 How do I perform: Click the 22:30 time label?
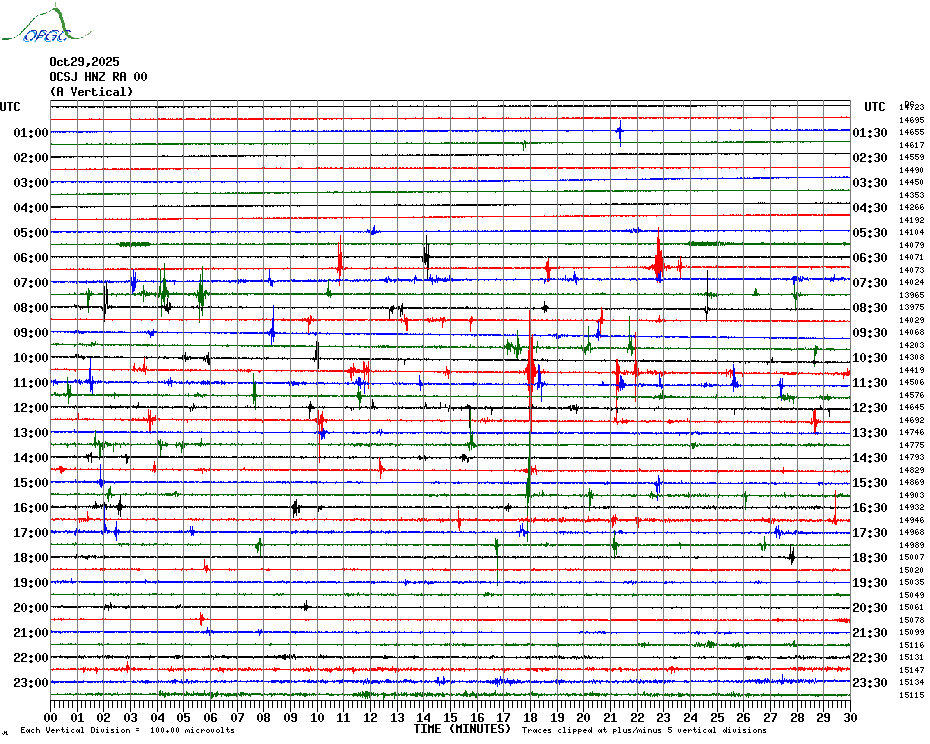click(870, 657)
